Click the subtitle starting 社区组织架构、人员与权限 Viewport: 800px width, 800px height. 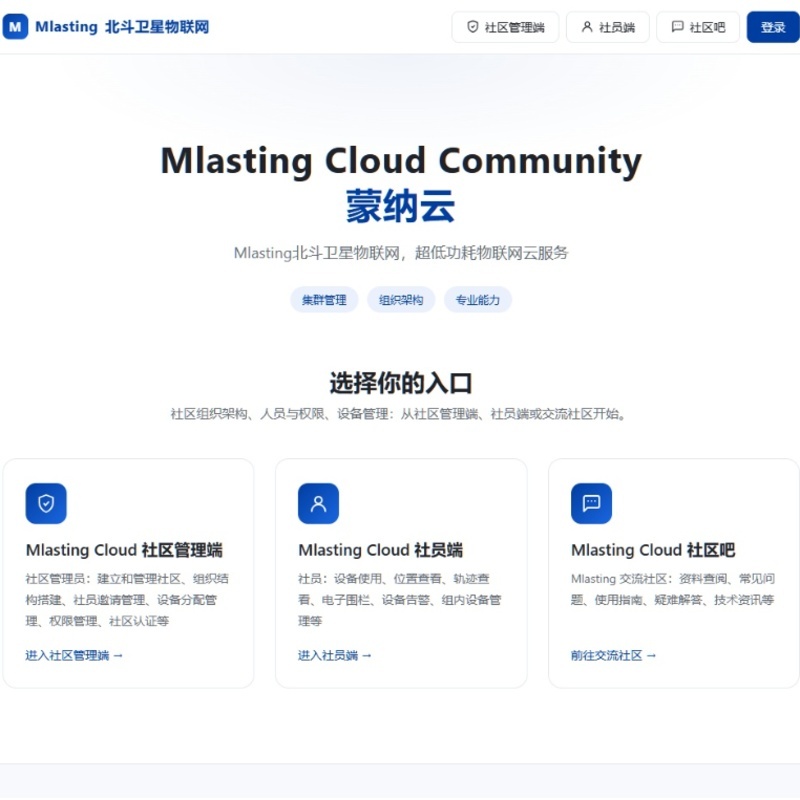pyautogui.click(x=400, y=414)
